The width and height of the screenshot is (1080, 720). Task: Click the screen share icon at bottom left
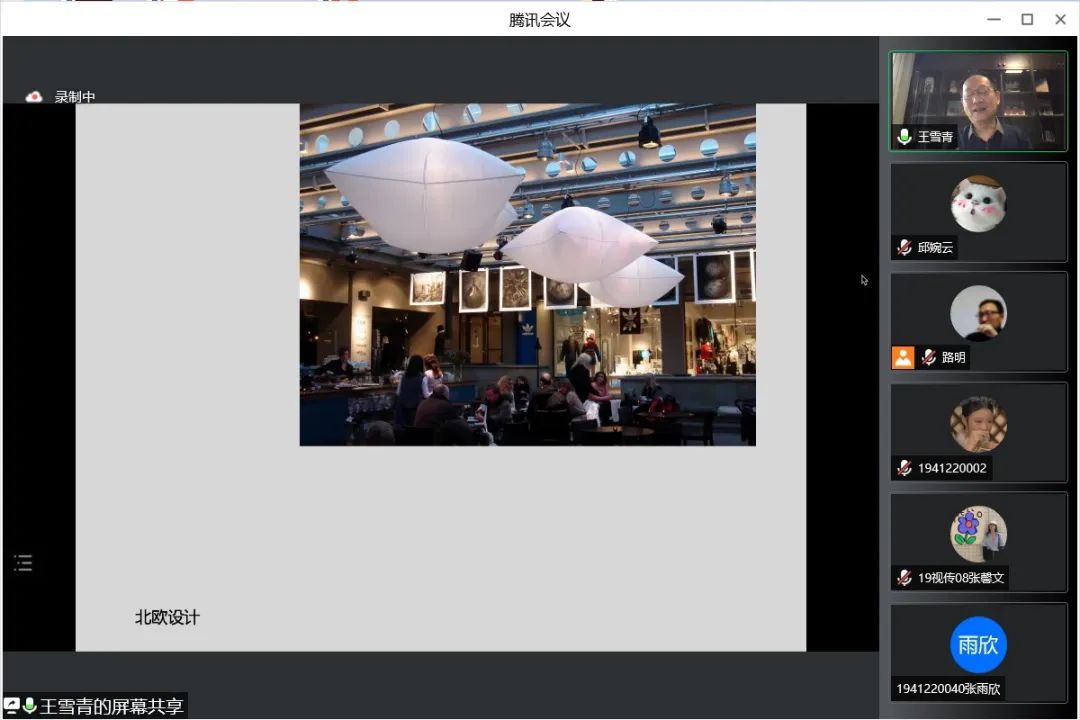click(x=12, y=706)
